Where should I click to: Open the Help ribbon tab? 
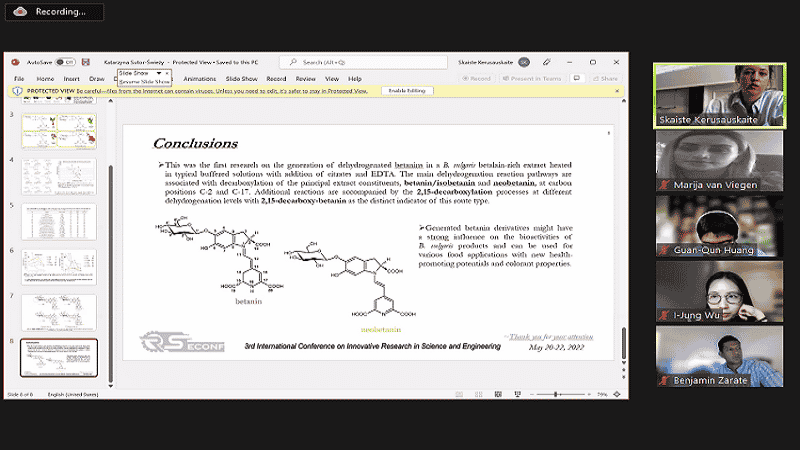click(355, 79)
